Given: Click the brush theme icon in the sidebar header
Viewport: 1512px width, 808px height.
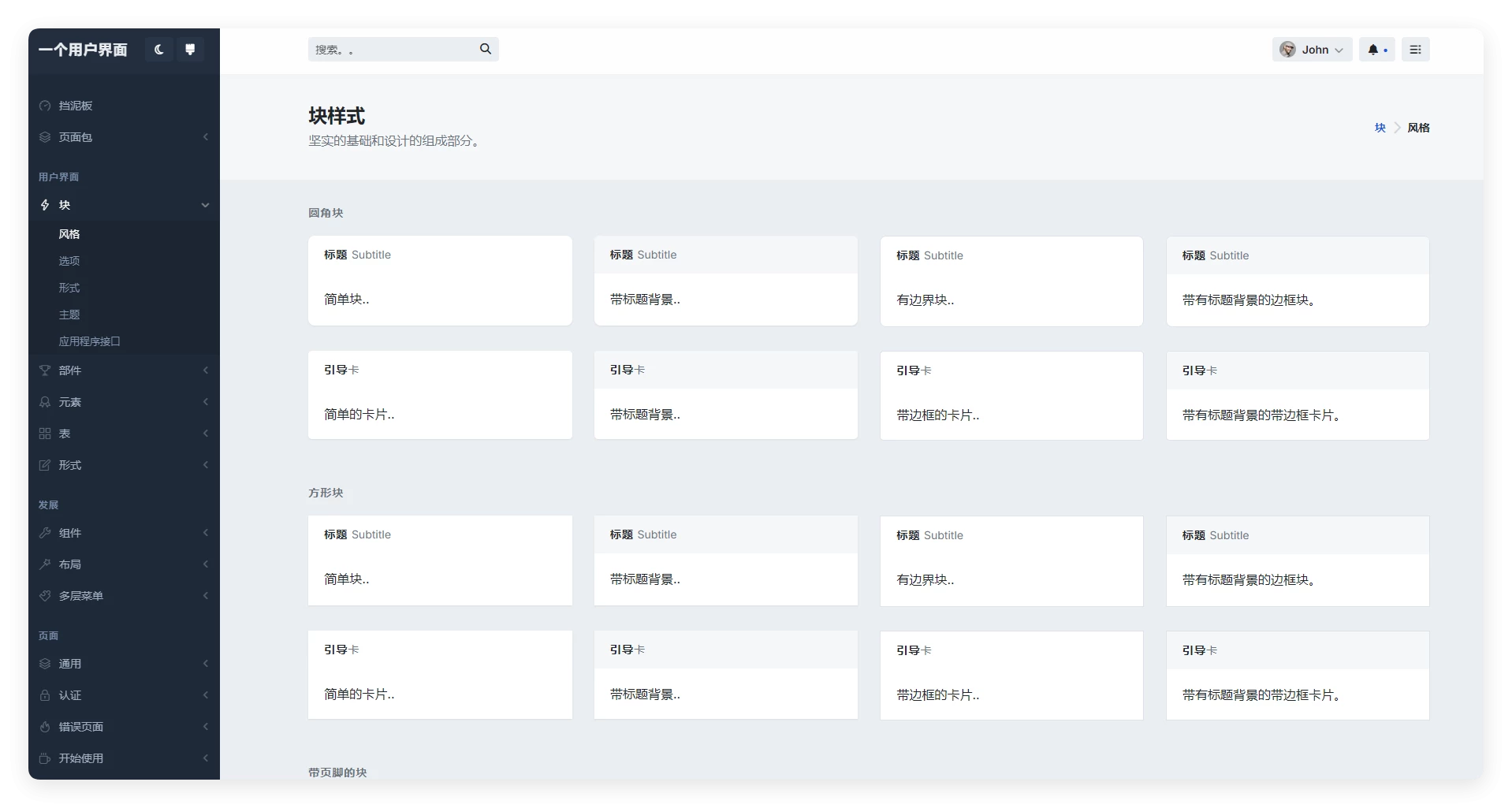Looking at the screenshot, I should click(190, 50).
